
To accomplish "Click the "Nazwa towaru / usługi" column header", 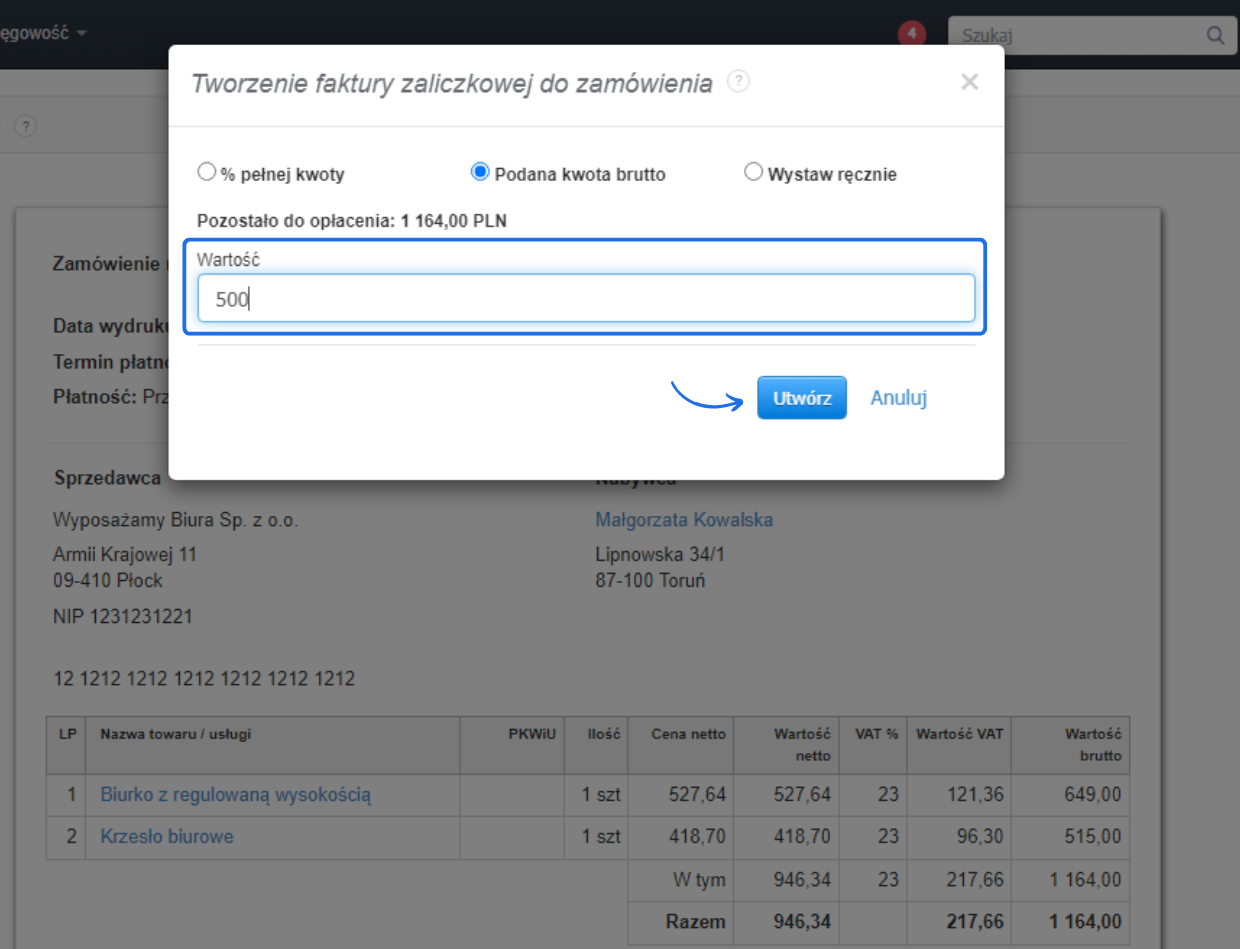I will pos(176,734).
